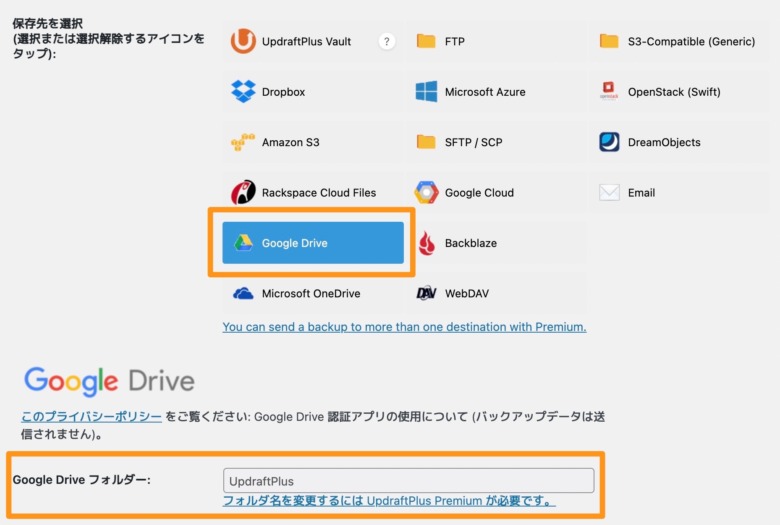Click the UpdraftPlus Vault orange logo icon
Screen dimensions: 780x525
(x=243, y=41)
